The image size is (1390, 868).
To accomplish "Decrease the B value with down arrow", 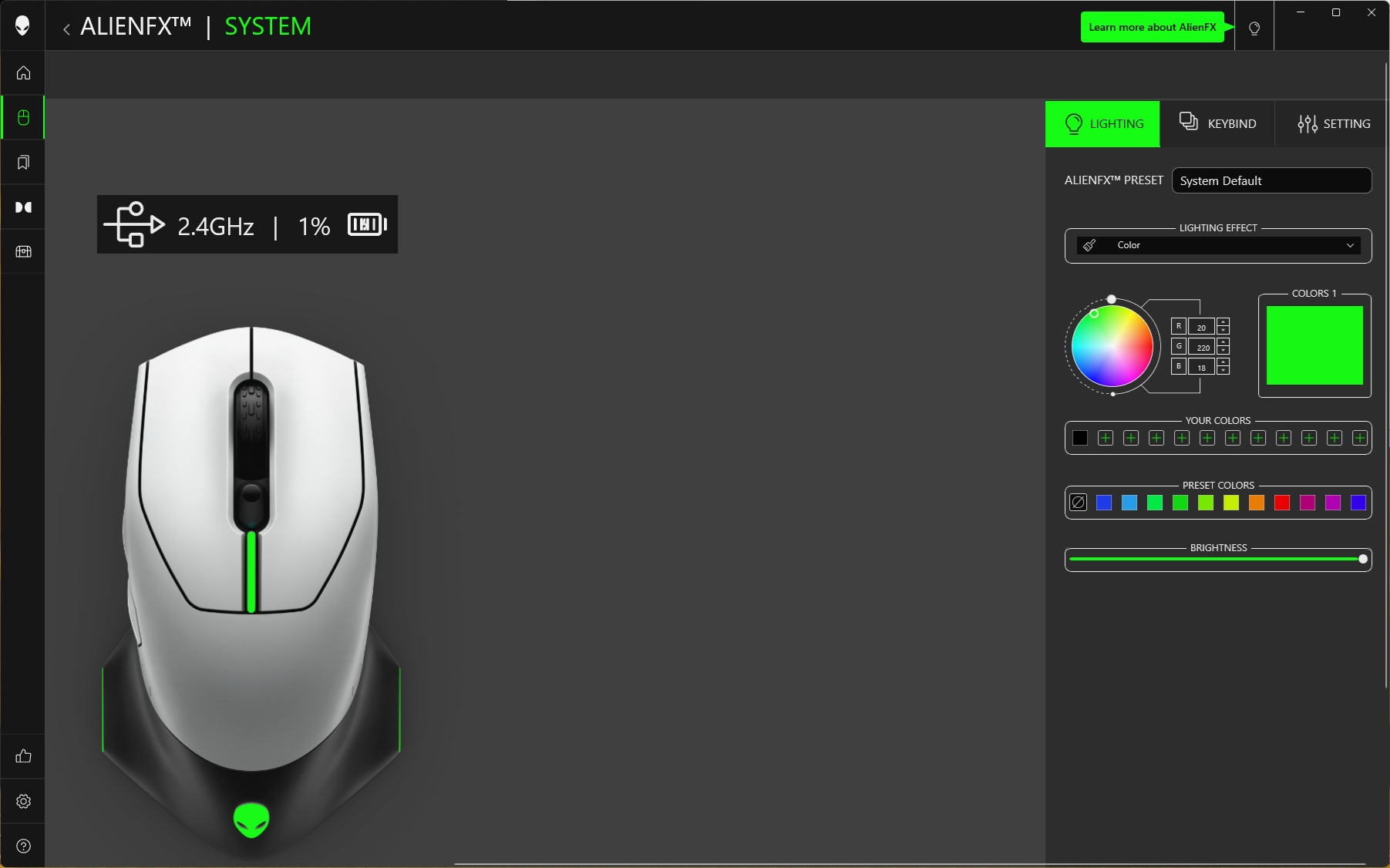I will point(1223,370).
